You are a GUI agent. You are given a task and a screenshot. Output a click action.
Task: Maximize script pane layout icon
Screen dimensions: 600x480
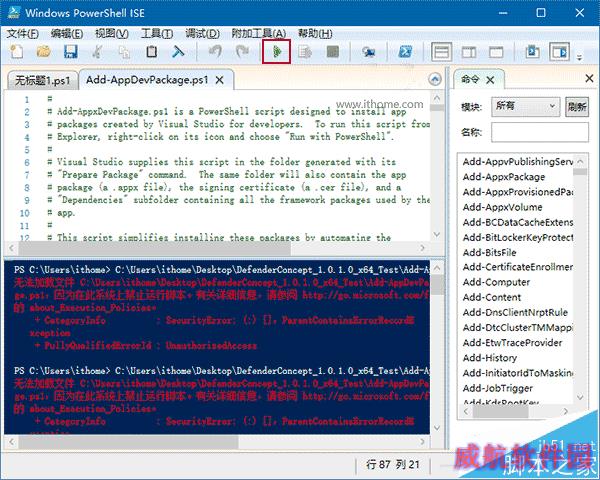pos(496,52)
